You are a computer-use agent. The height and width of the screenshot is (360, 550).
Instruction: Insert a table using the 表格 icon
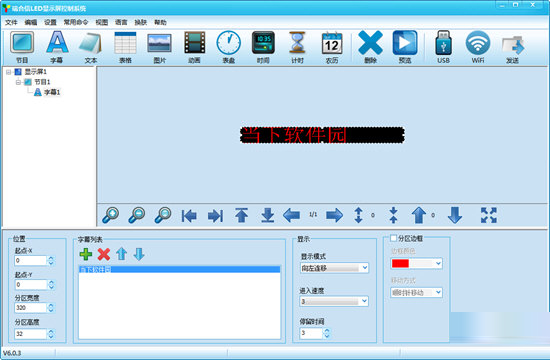pos(125,47)
